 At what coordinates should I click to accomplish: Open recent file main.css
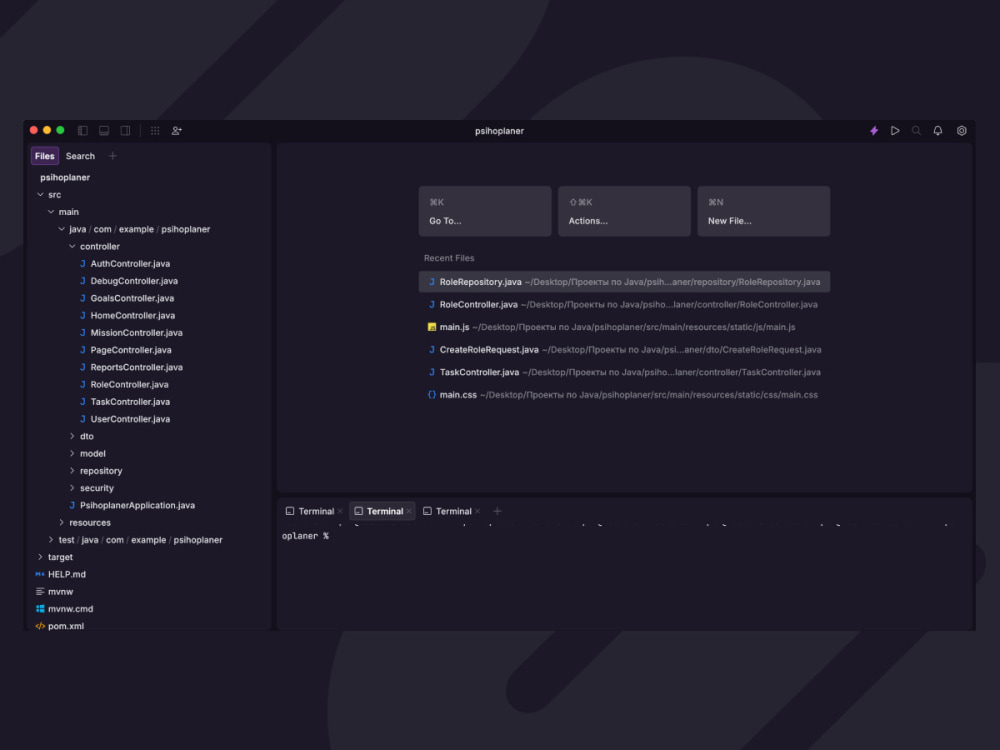[624, 395]
